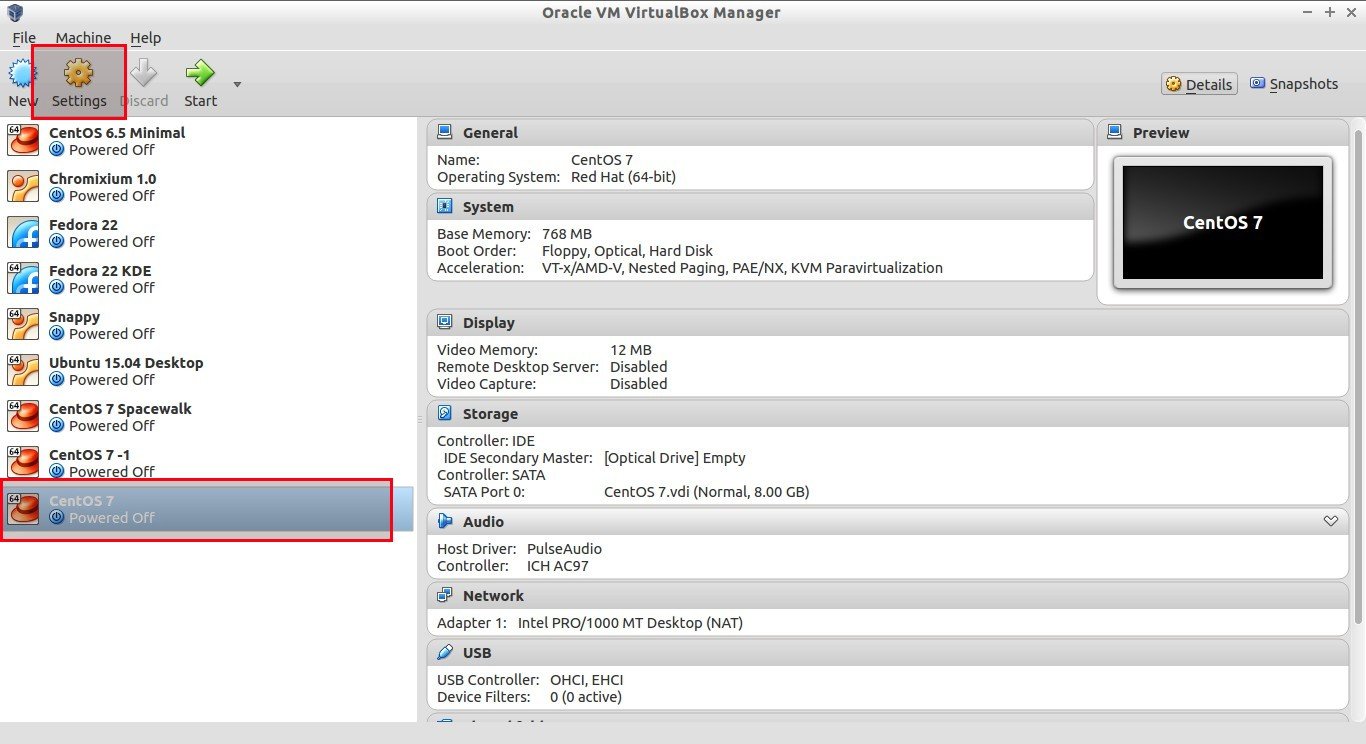Screen dimensions: 1366x744
Task: Open the System section header link
Action: (x=488, y=207)
